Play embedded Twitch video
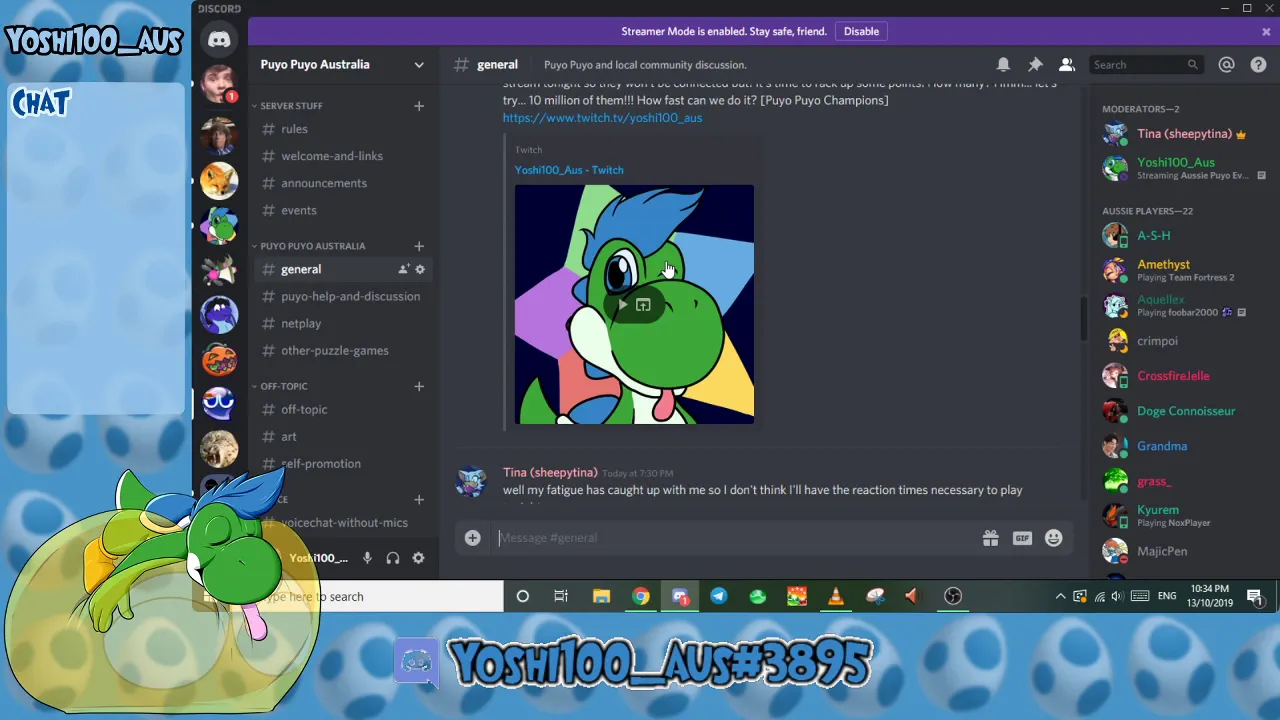Viewport: 1280px width, 720px height. [623, 305]
